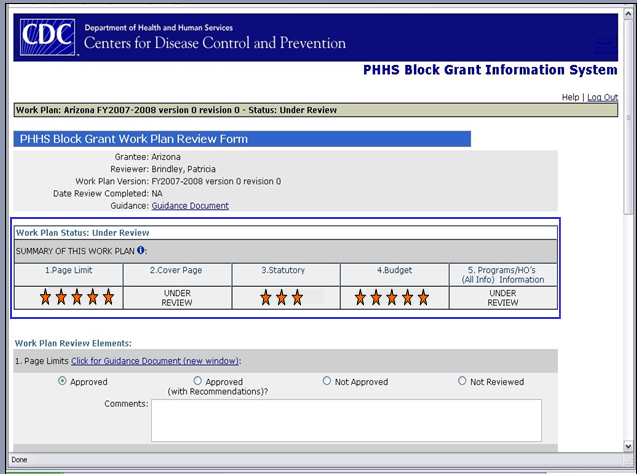Image resolution: width=637 pixels, height=474 pixels.
Task: Mark Page Limits as Not Reviewed
Action: (462, 381)
